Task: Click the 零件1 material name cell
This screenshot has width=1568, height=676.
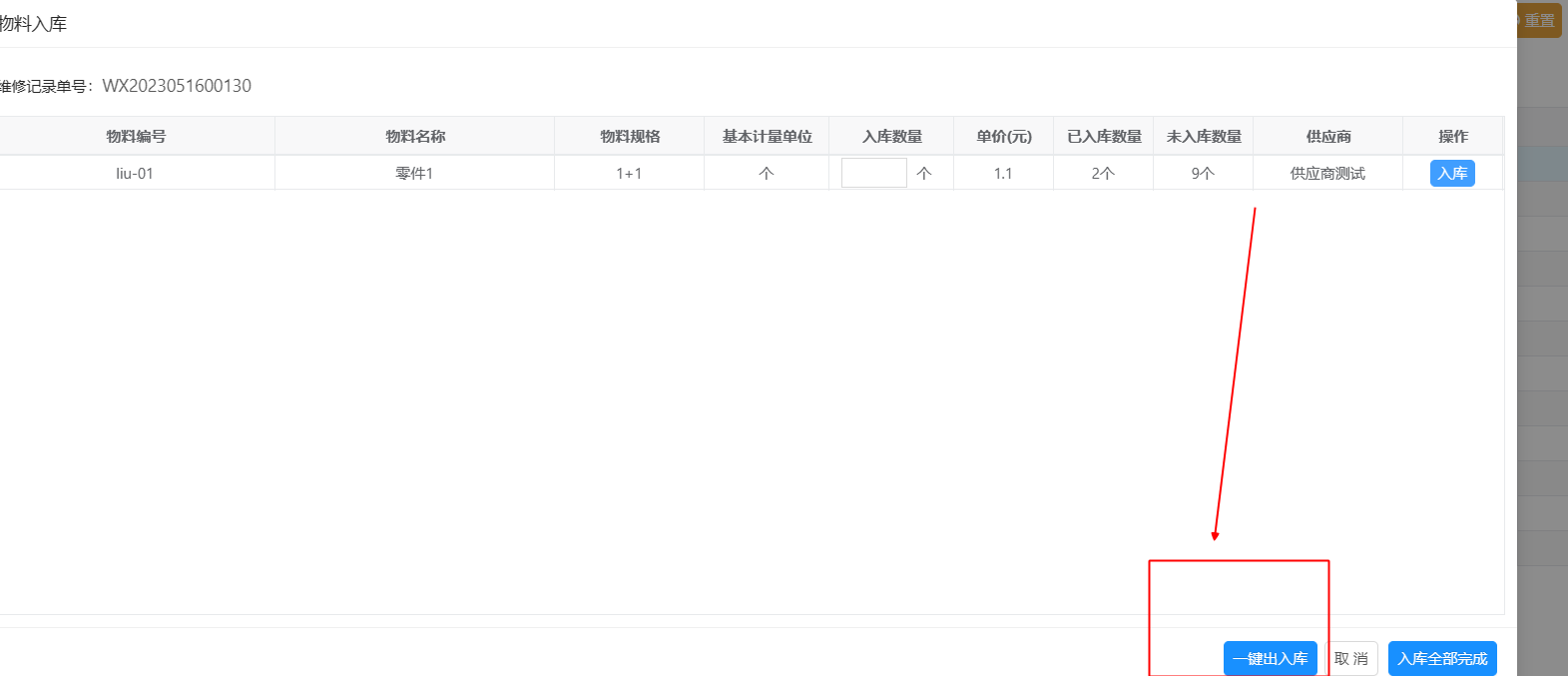Action: 414,174
